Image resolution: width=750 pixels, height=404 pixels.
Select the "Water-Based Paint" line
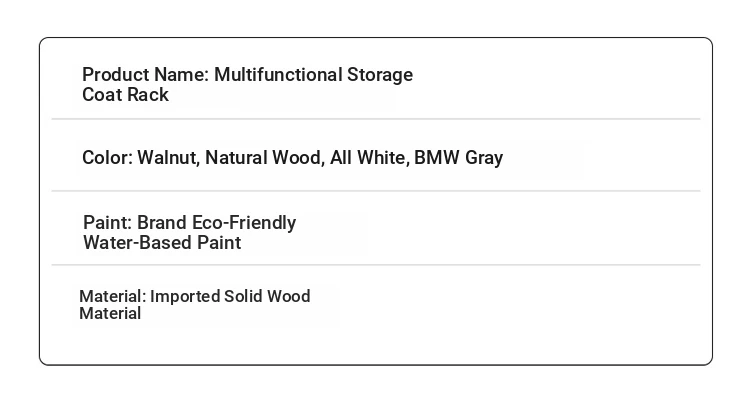point(162,242)
